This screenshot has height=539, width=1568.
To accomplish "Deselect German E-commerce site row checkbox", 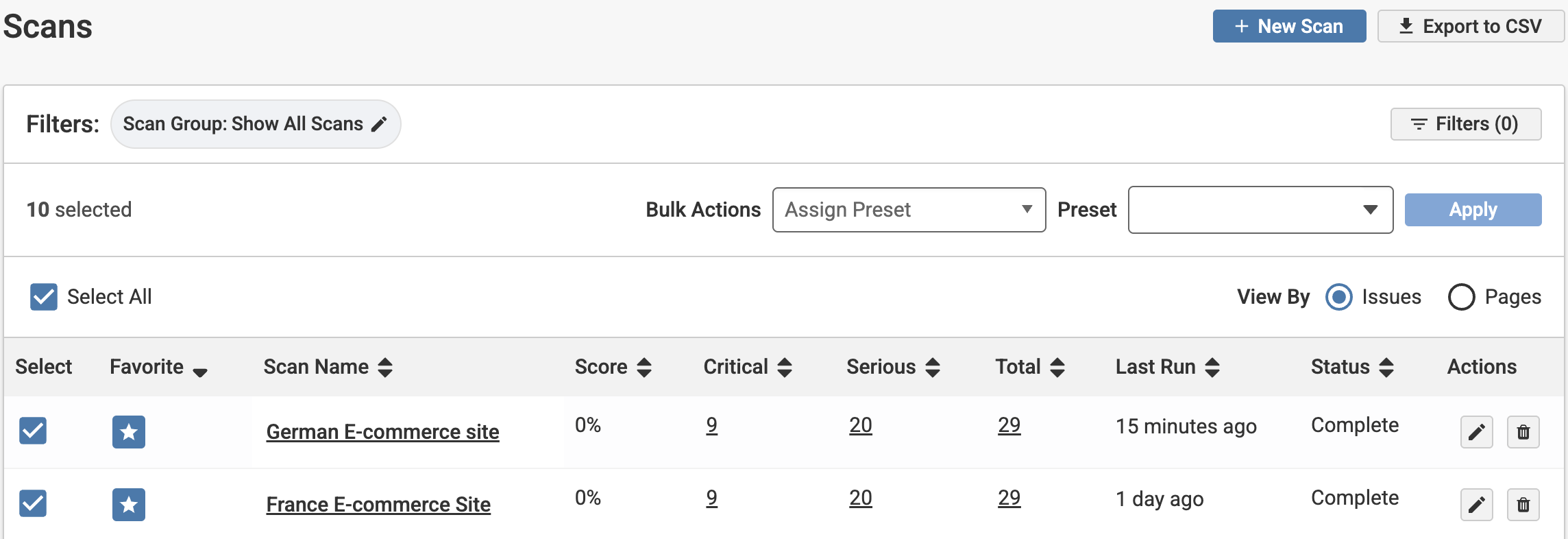I will click(x=33, y=431).
